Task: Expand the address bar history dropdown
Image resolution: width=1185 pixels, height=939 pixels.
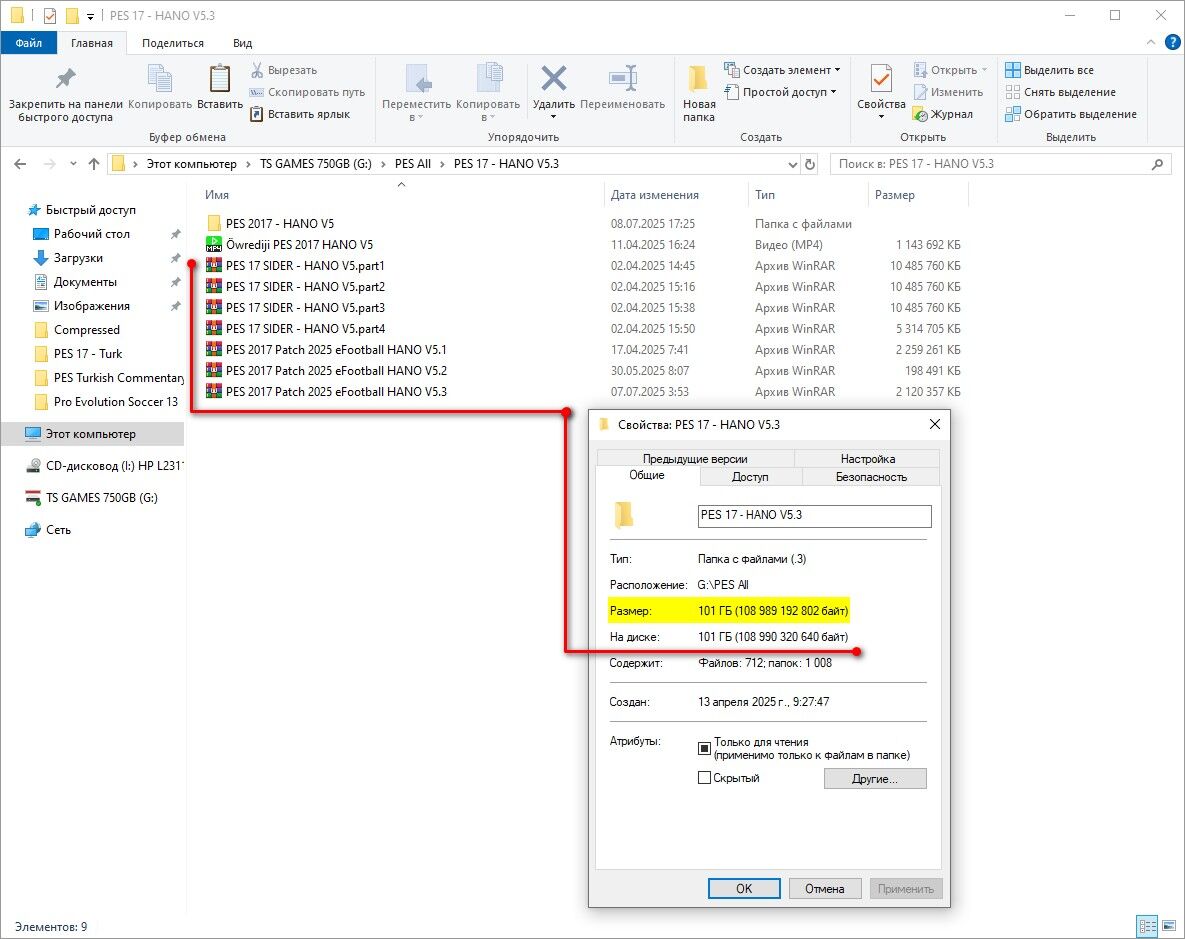Action: pyautogui.click(x=792, y=164)
